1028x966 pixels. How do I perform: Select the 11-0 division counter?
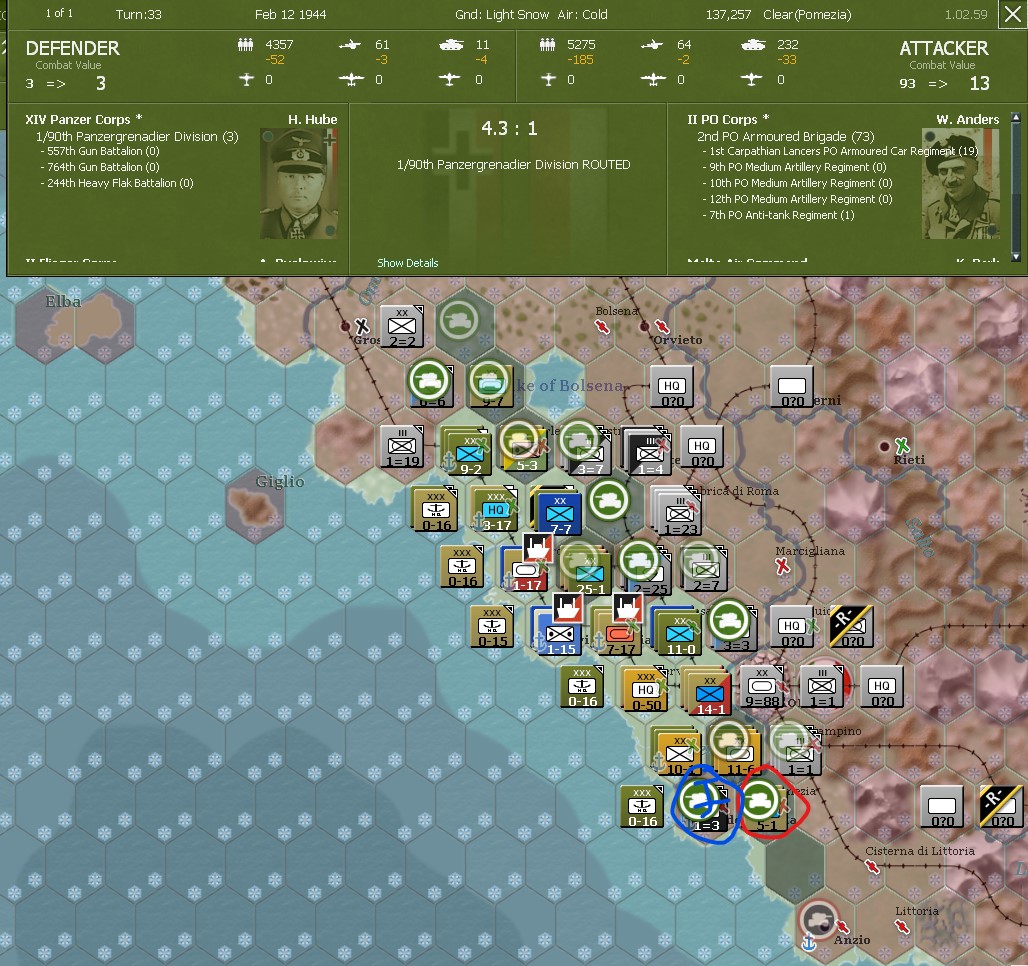tap(680, 634)
